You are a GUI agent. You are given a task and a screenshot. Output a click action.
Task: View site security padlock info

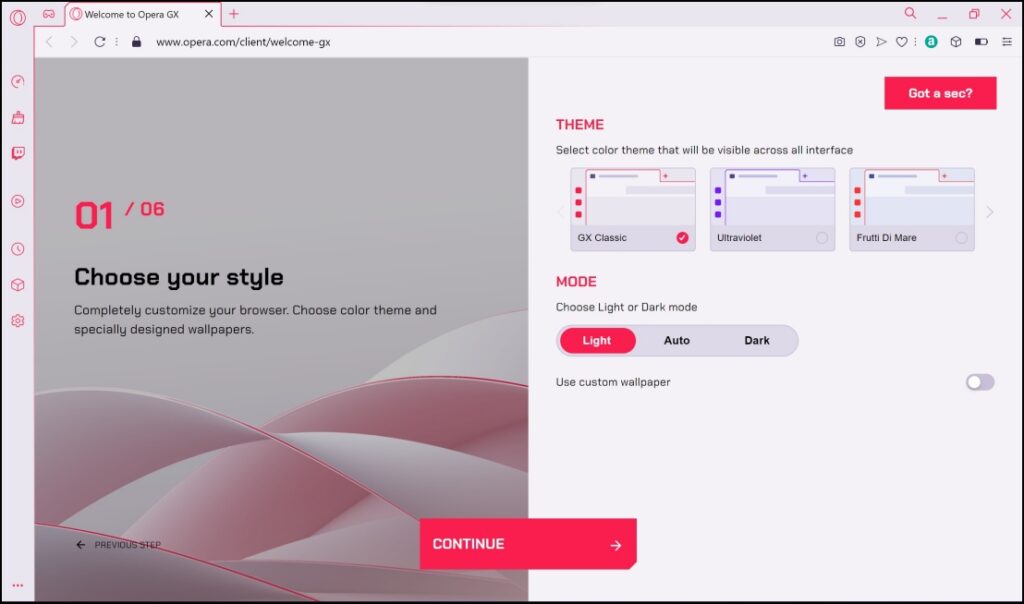[x=136, y=42]
